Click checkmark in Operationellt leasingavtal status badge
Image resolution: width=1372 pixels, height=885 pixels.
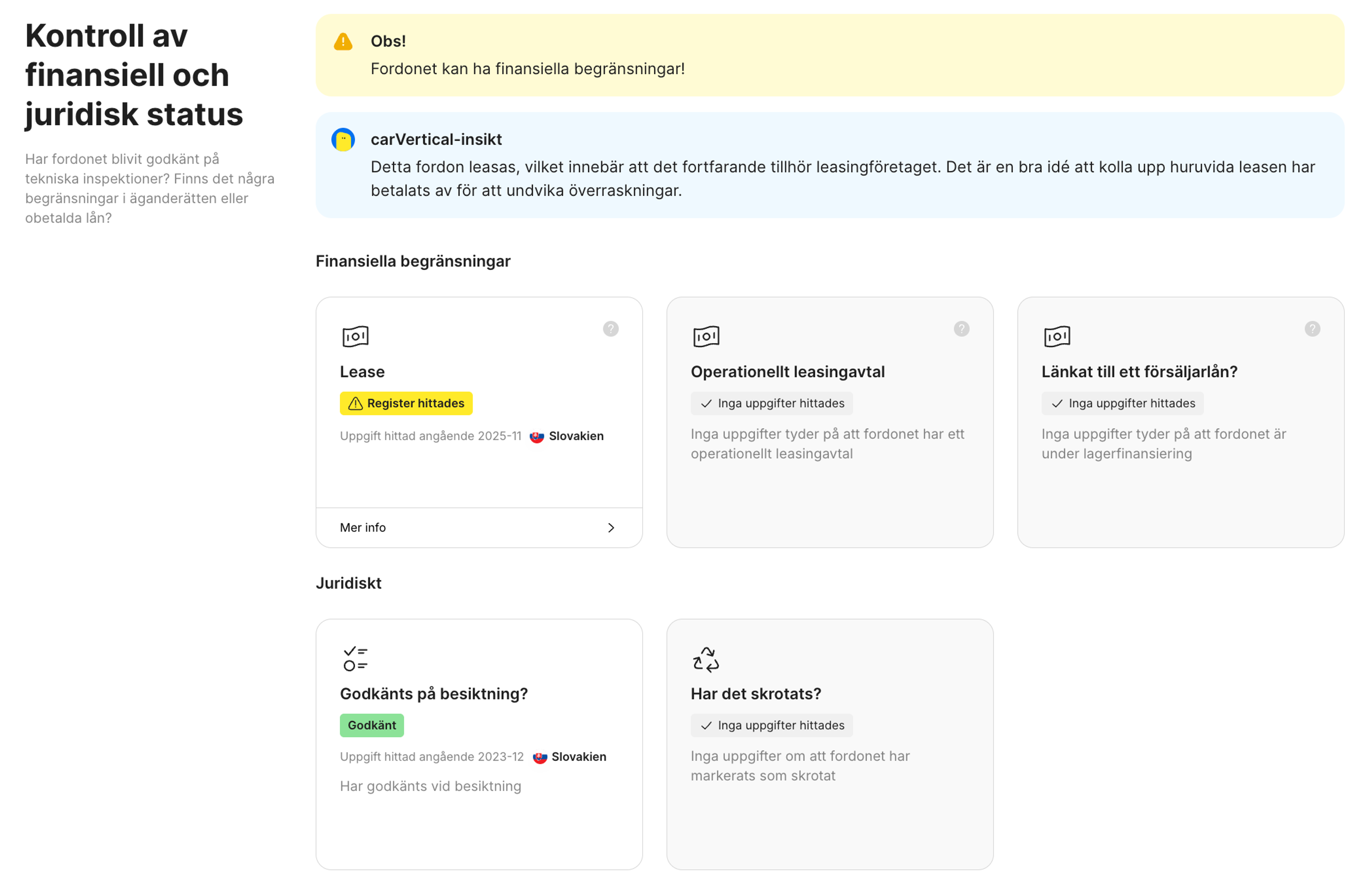point(706,403)
